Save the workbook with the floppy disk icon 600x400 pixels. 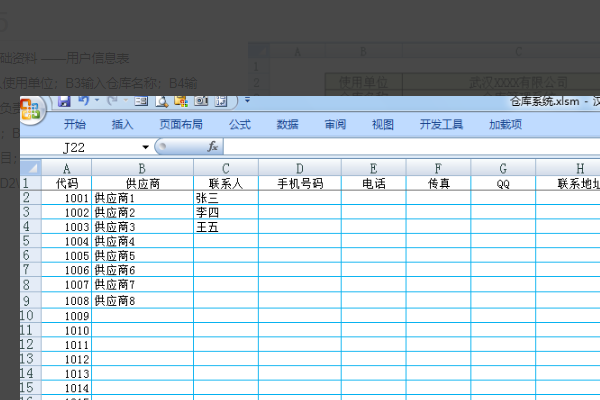click(x=64, y=101)
